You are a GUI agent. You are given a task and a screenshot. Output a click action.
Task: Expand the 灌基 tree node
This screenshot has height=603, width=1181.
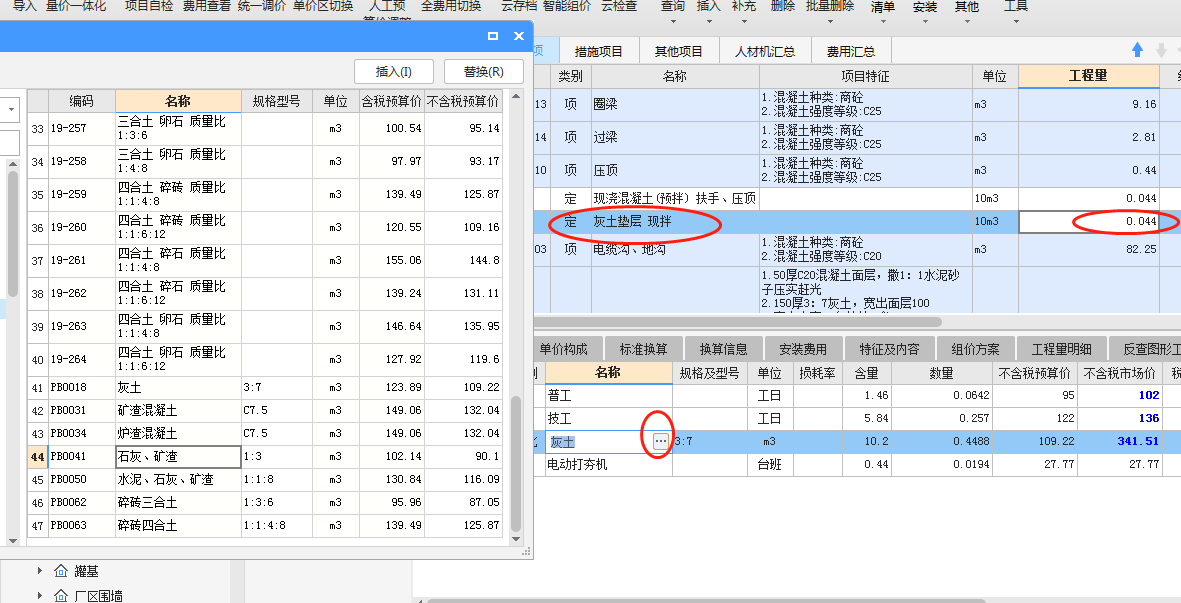pyautogui.click(x=39, y=571)
